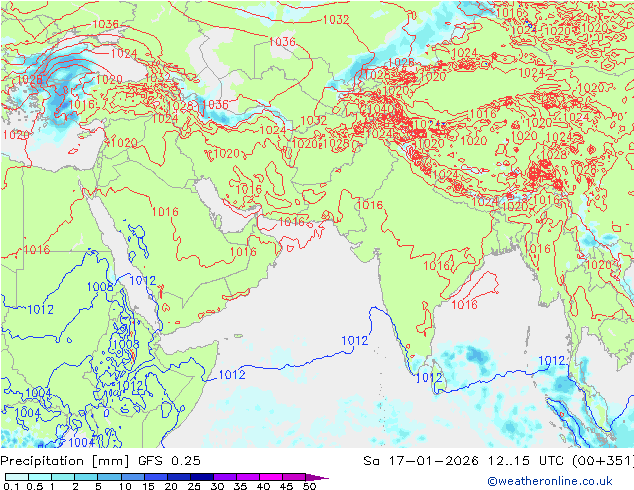The image size is (634, 490).
Task: Click the 2–5 mm legend color
Action: (x=86, y=477)
